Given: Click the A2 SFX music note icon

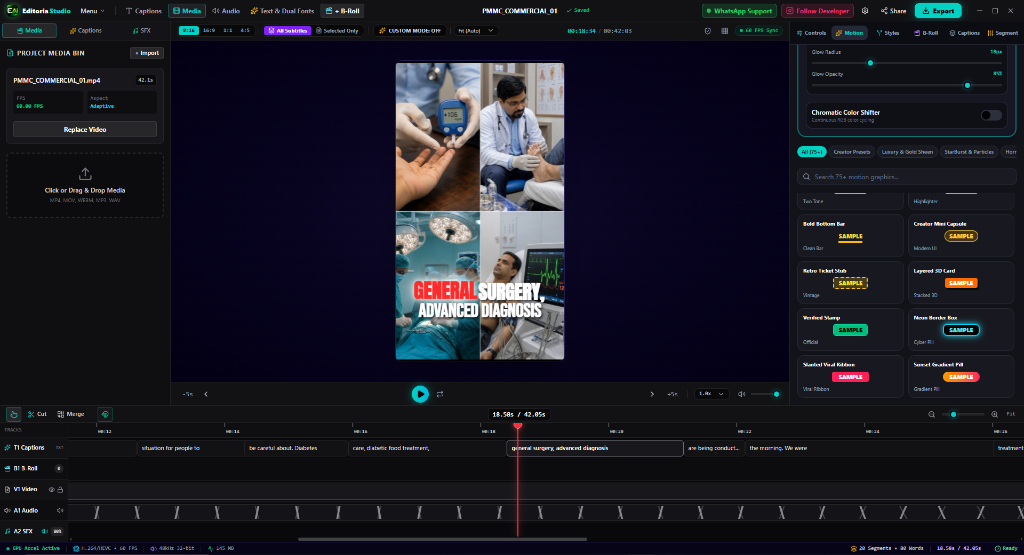Looking at the screenshot, I should (8, 531).
